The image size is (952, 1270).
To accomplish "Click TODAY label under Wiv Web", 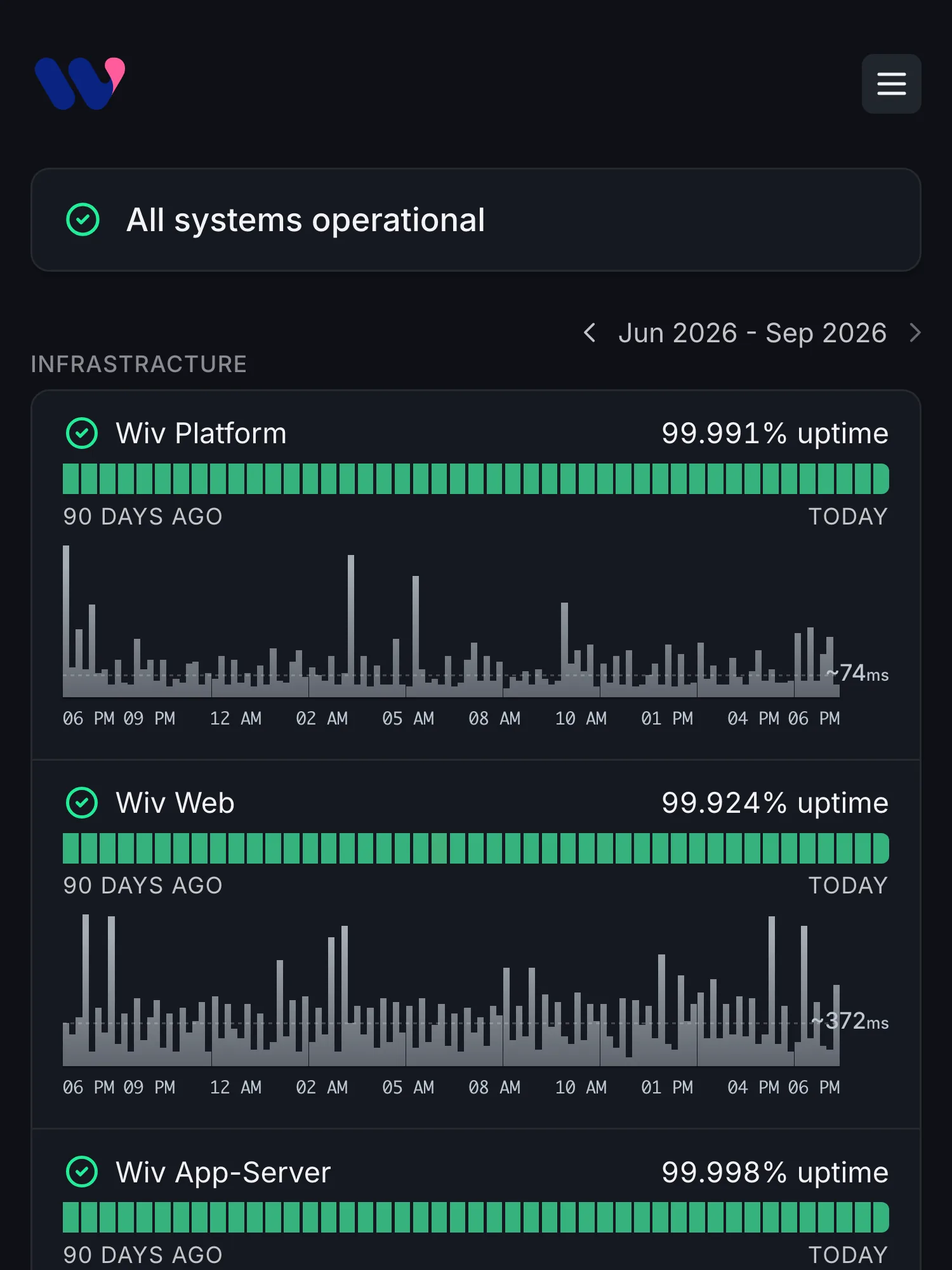I will tap(848, 885).
